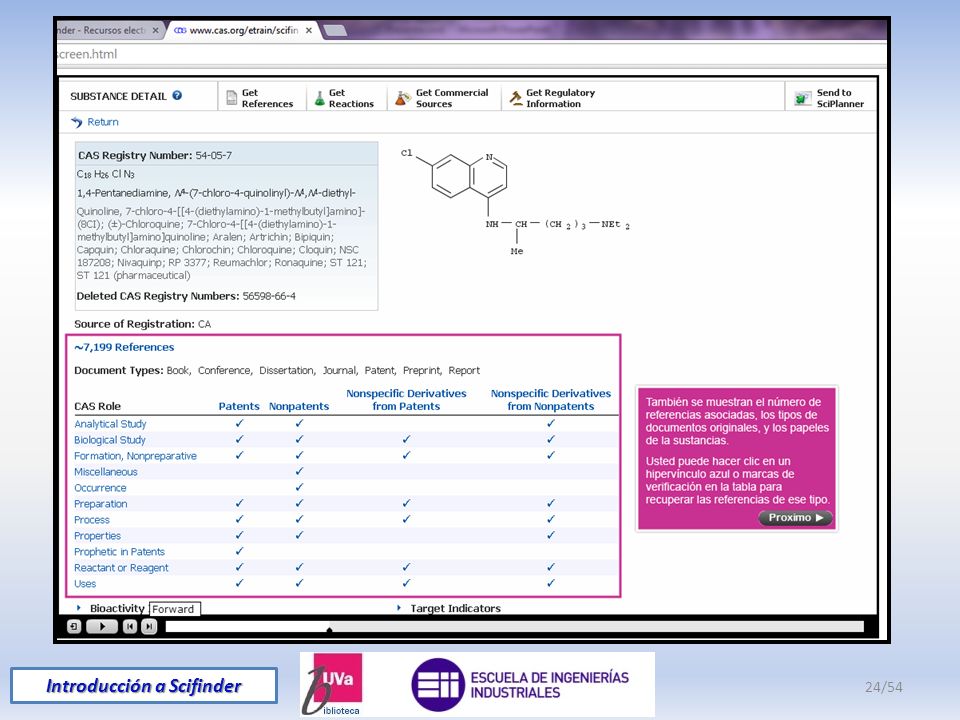
Task: Open Nonspecific Derivatives from Patents header link
Action: click(407, 400)
